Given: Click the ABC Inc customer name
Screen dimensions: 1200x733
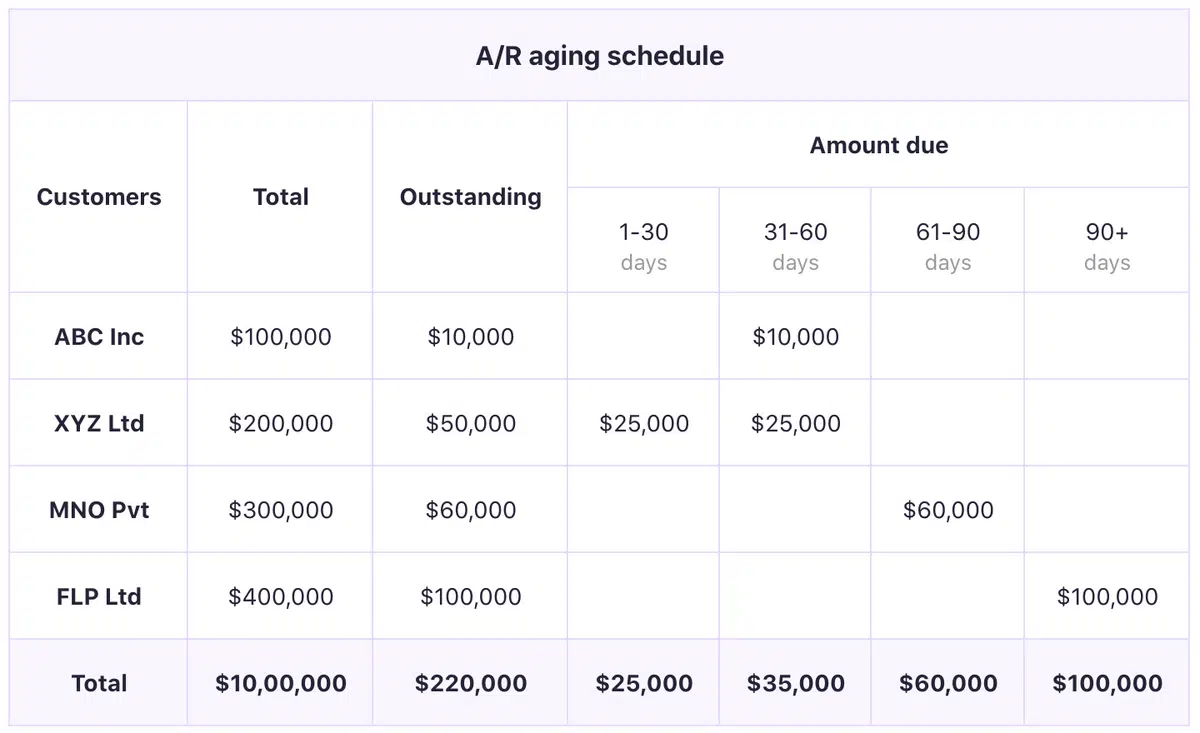Looking at the screenshot, I should (99, 337).
